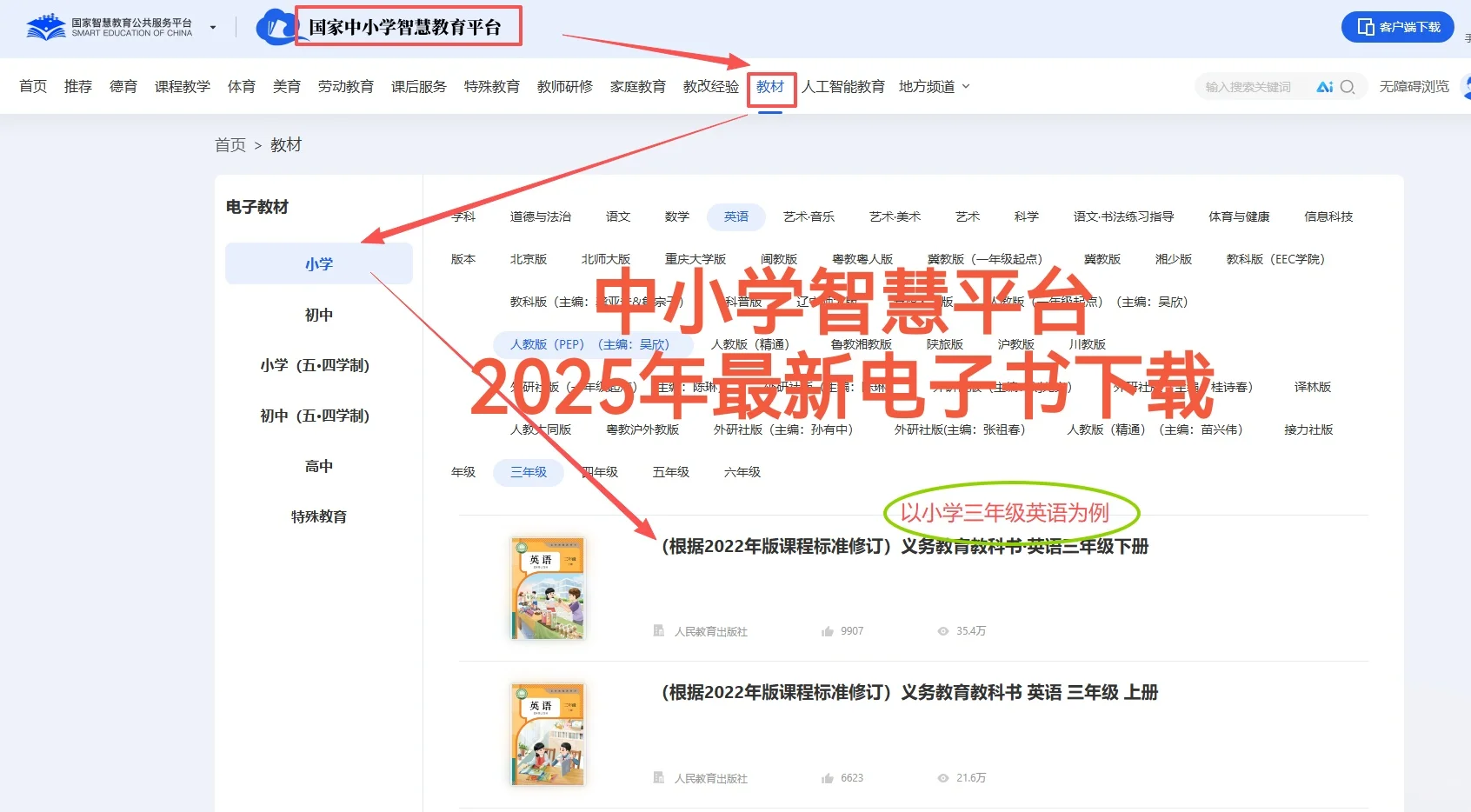Screen dimensions: 1471x812
Task: Open the 英语三年级下册 book cover thumbnail
Action: [548, 589]
